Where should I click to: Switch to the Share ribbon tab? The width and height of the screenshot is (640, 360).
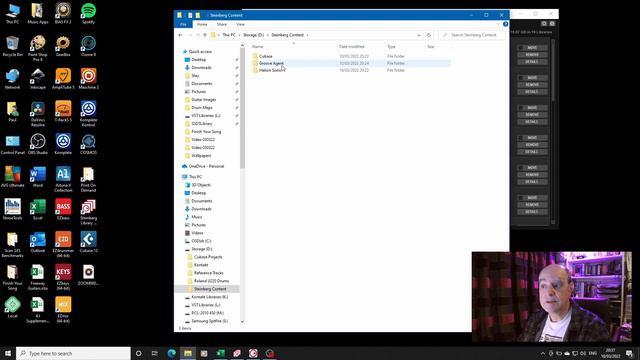(222, 24)
